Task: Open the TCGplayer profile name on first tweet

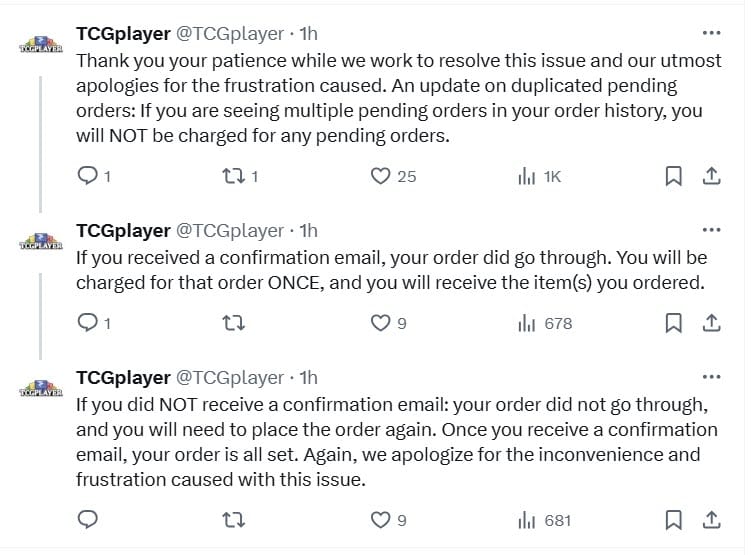Action: pyautogui.click(x=123, y=33)
